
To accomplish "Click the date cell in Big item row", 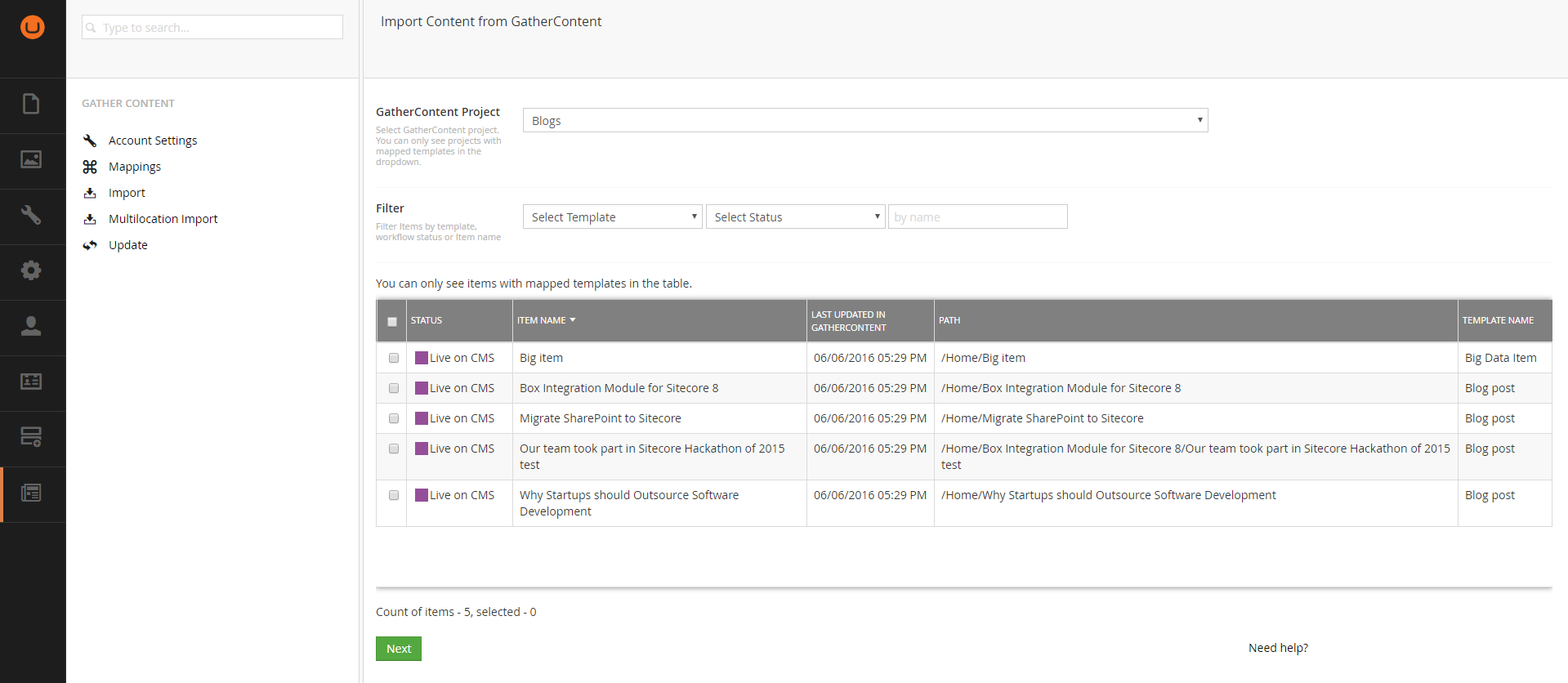I will point(870,358).
